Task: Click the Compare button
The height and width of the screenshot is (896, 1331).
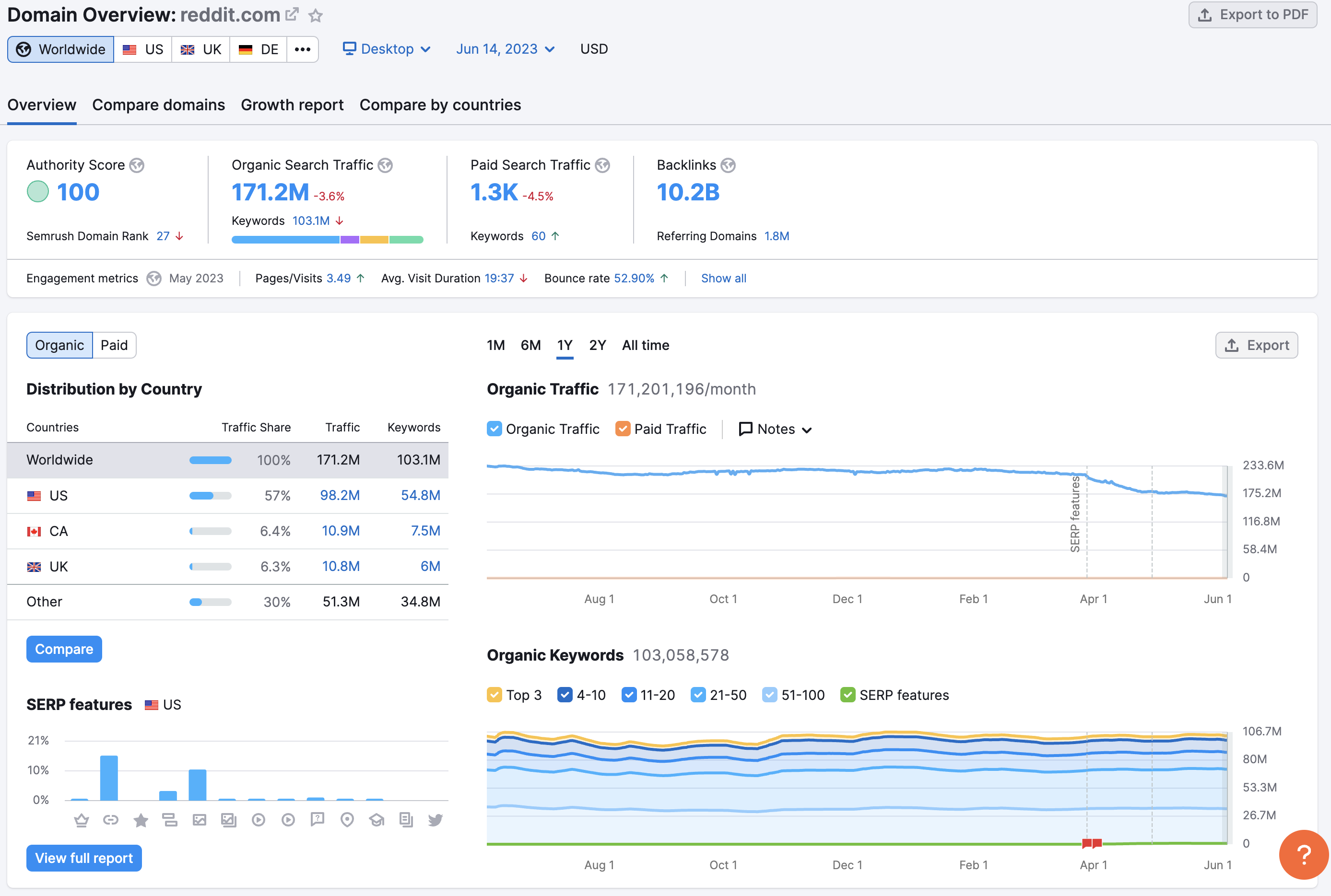Action: 62,649
